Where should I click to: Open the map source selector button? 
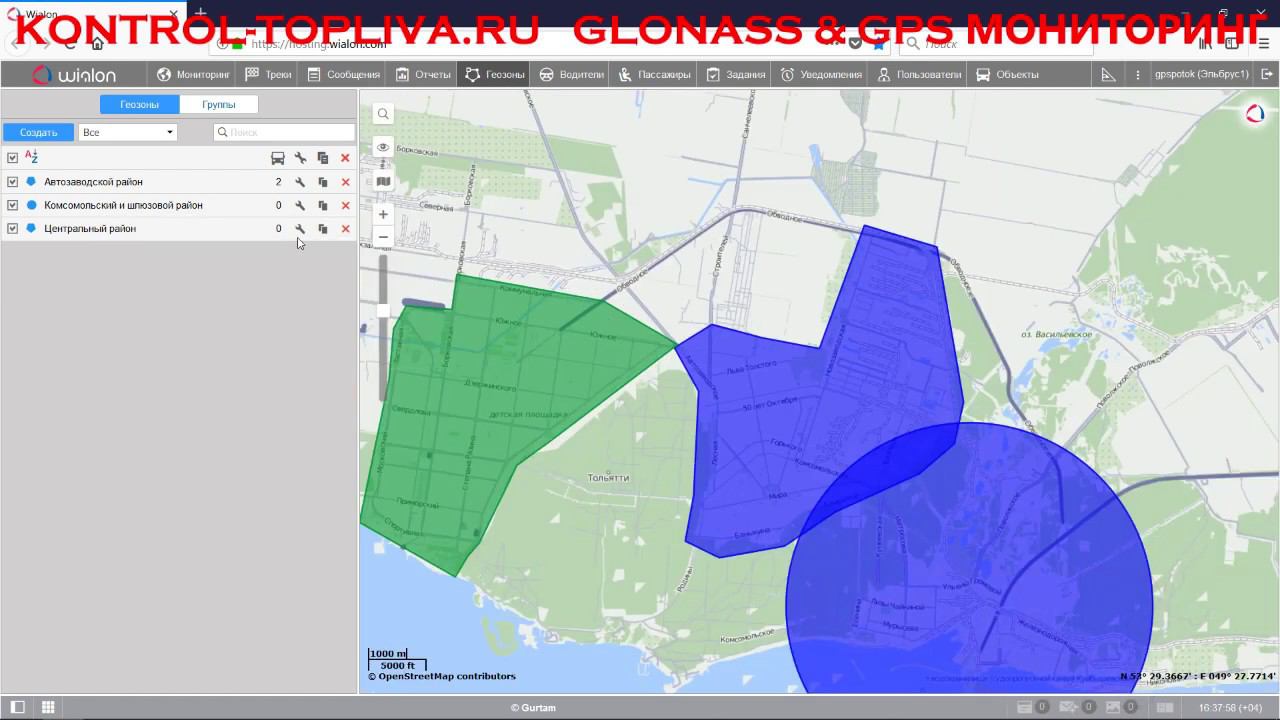coord(383,181)
